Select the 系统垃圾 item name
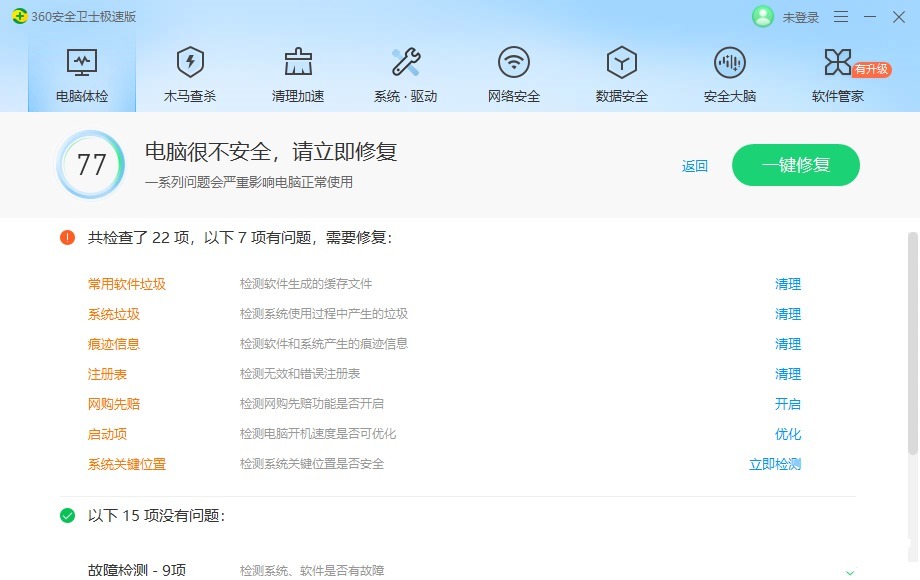920x580 pixels. pyautogui.click(x=114, y=314)
